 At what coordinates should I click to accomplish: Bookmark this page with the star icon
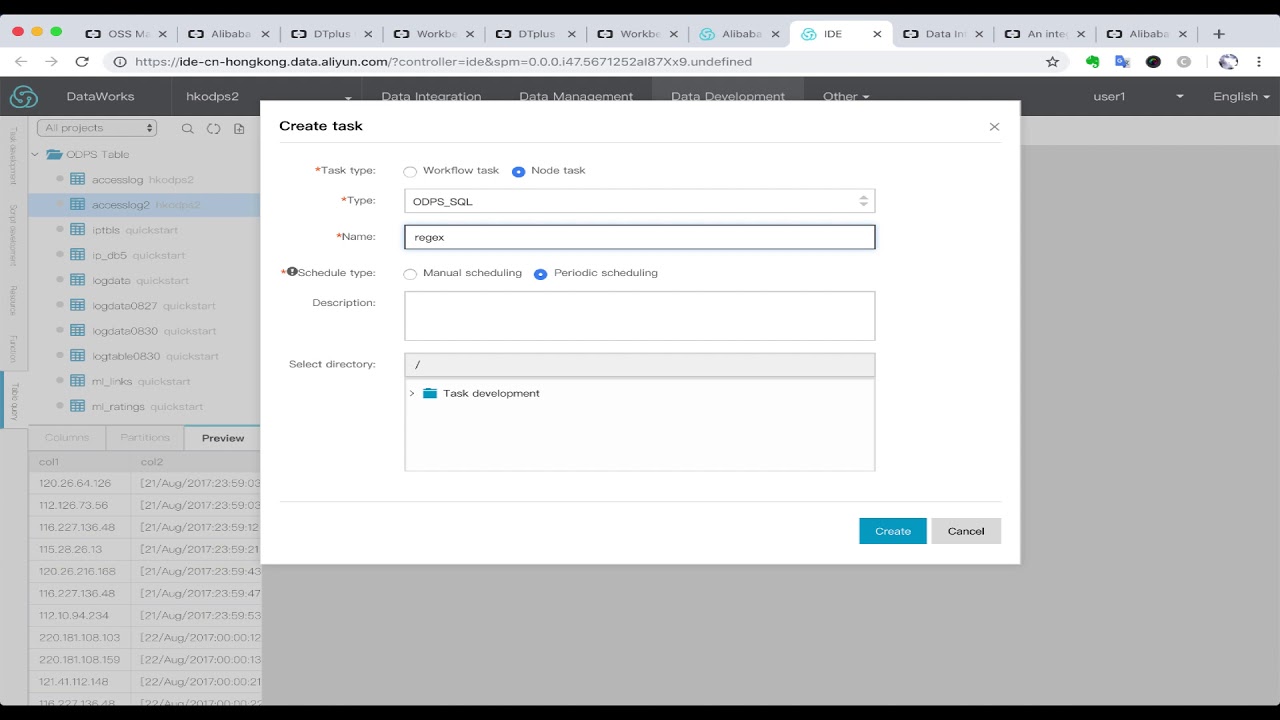pos(1052,62)
